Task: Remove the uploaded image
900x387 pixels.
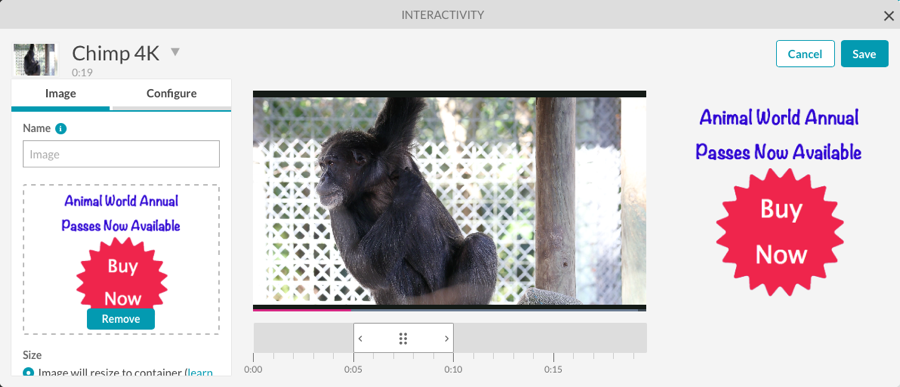Action: point(121,319)
